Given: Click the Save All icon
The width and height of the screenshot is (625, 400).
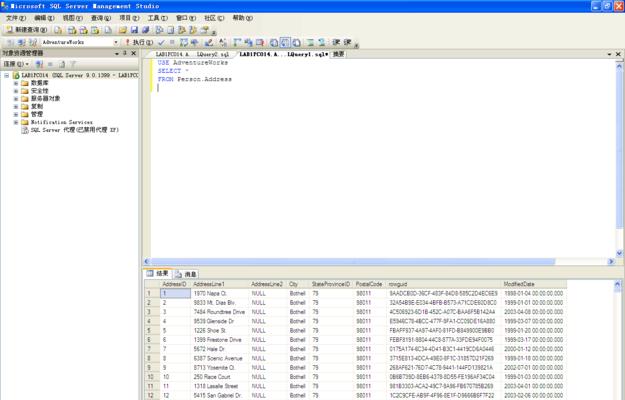Looking at the screenshot, I should (x=145, y=30).
